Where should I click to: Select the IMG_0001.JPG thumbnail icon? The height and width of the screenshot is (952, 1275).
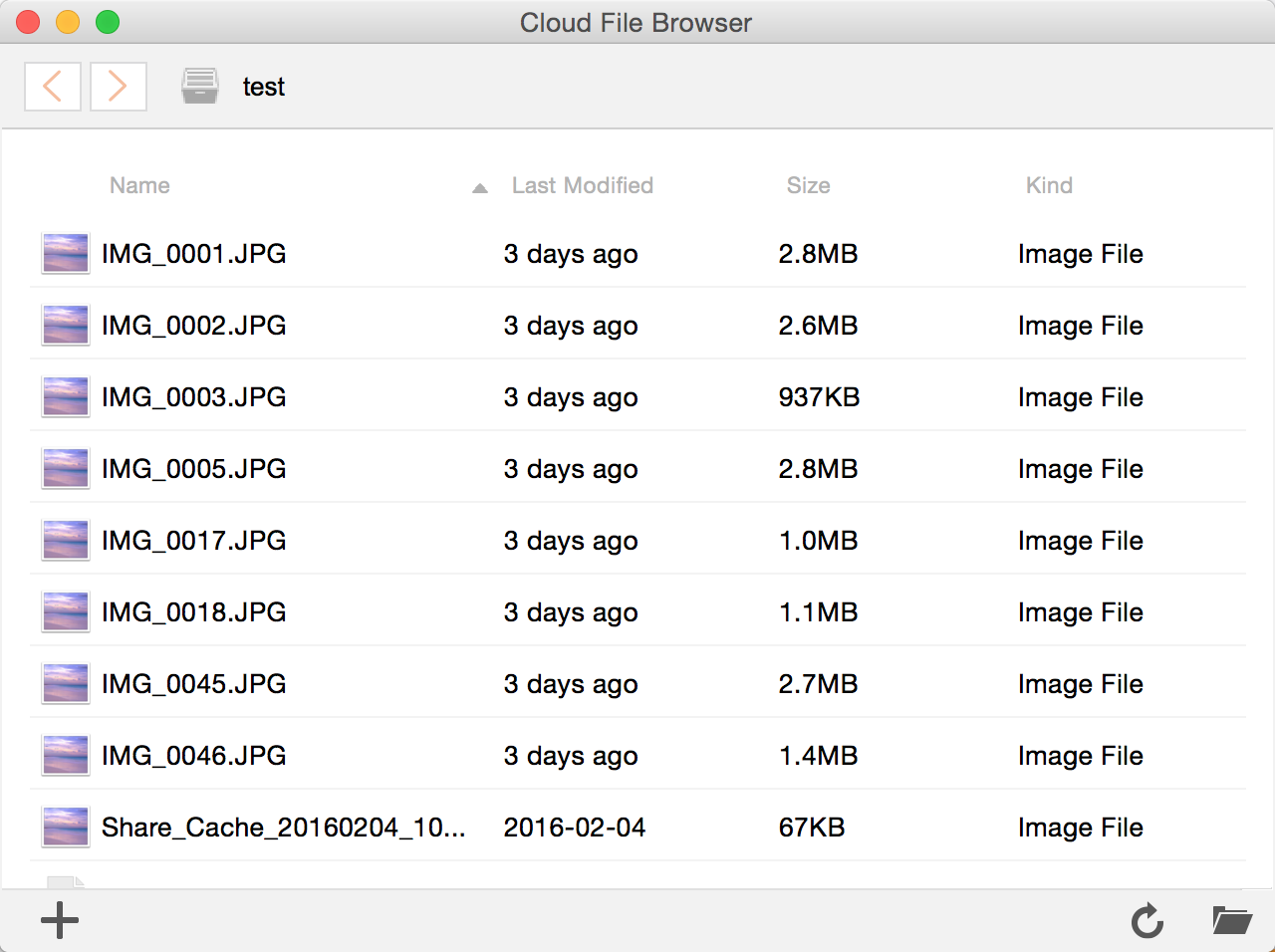[66, 253]
